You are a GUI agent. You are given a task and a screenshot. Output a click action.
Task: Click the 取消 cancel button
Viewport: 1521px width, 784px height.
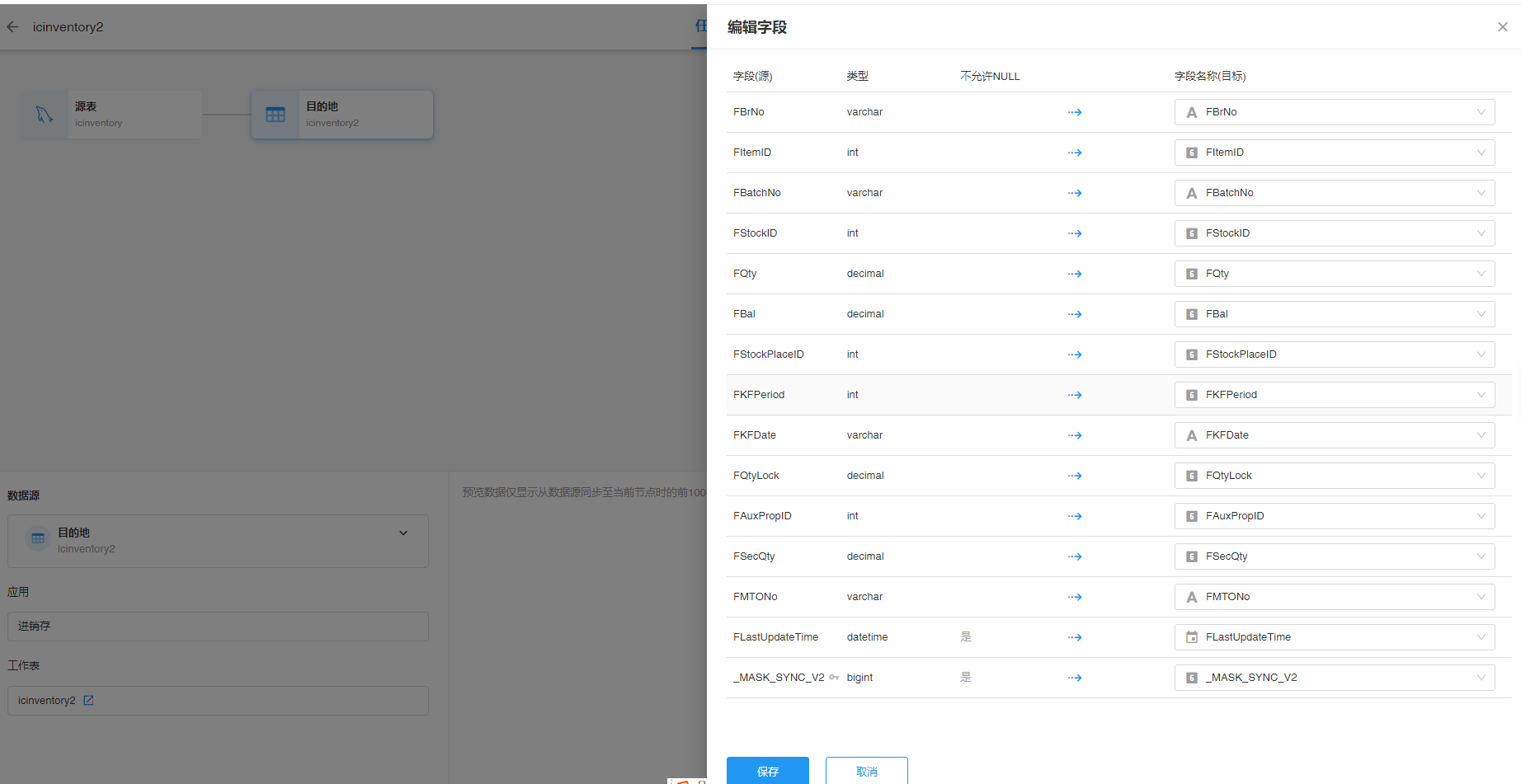click(866, 771)
